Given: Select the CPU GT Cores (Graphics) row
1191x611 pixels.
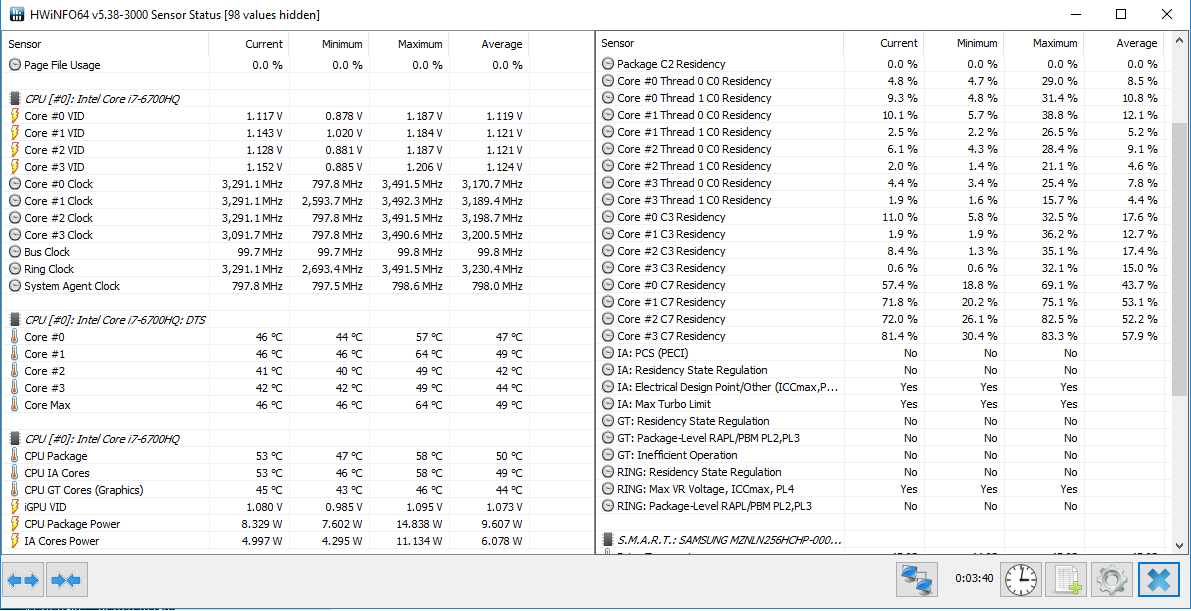Looking at the screenshot, I should pos(265,490).
